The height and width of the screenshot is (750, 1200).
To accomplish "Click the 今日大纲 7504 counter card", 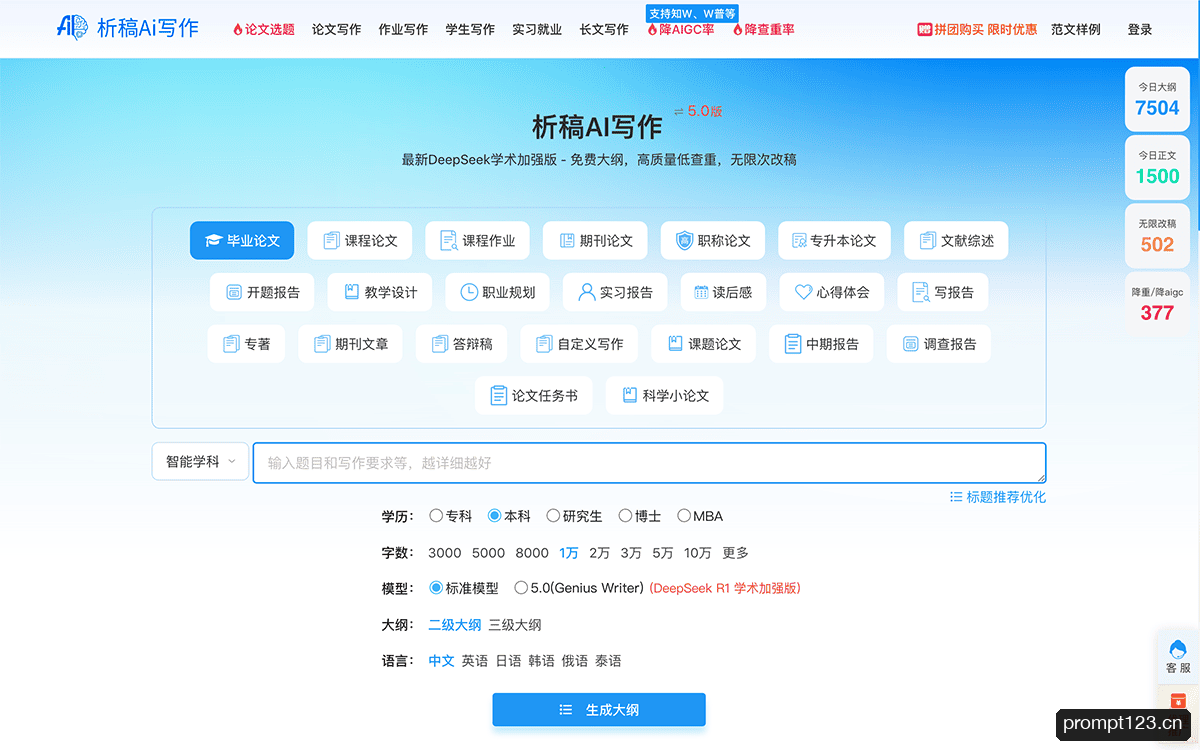I will point(1157,99).
